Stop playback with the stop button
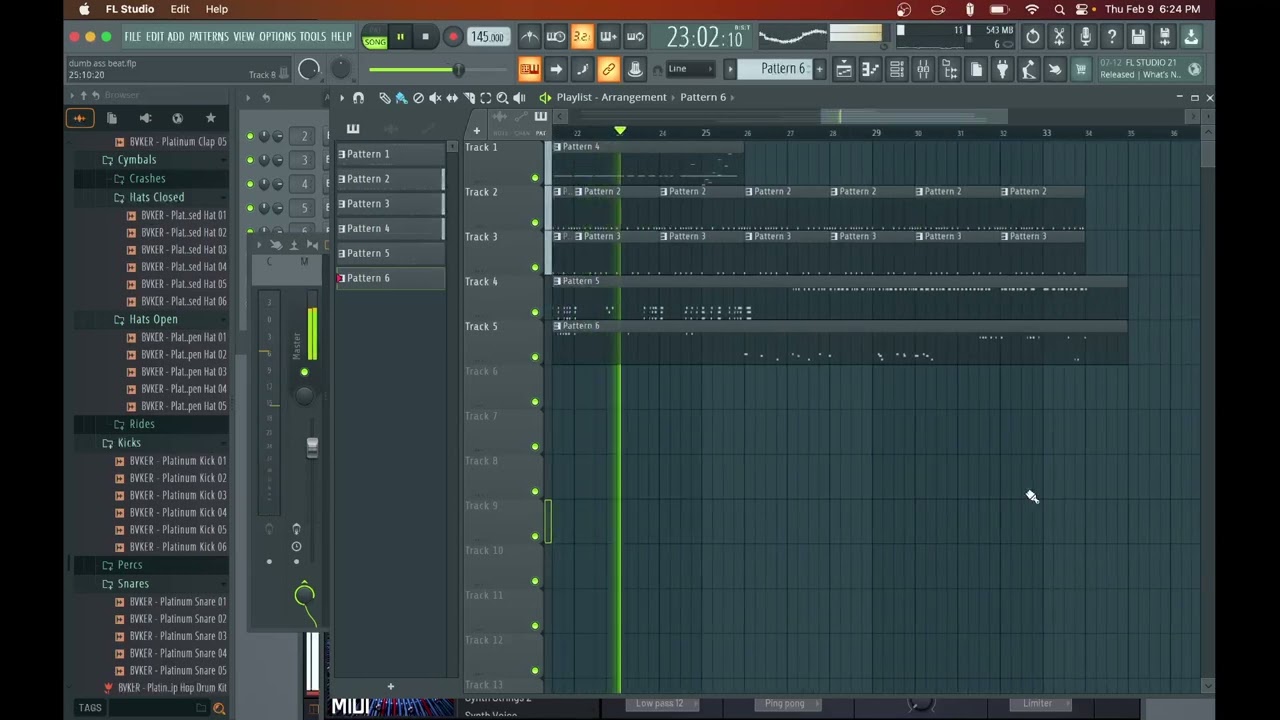This screenshot has height=720, width=1280. point(425,37)
